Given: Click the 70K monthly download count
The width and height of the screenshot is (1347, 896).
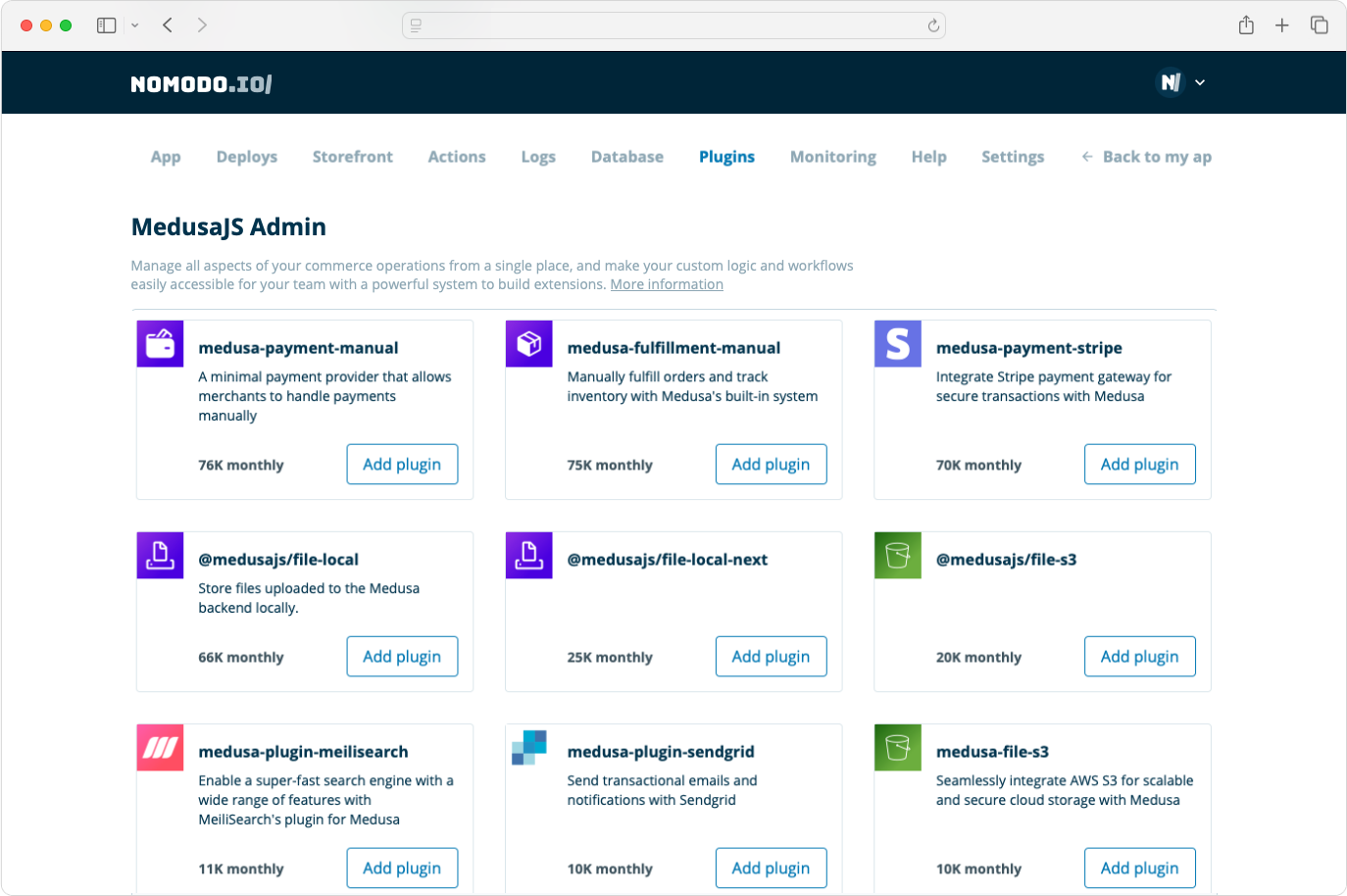Looking at the screenshot, I should point(978,466).
